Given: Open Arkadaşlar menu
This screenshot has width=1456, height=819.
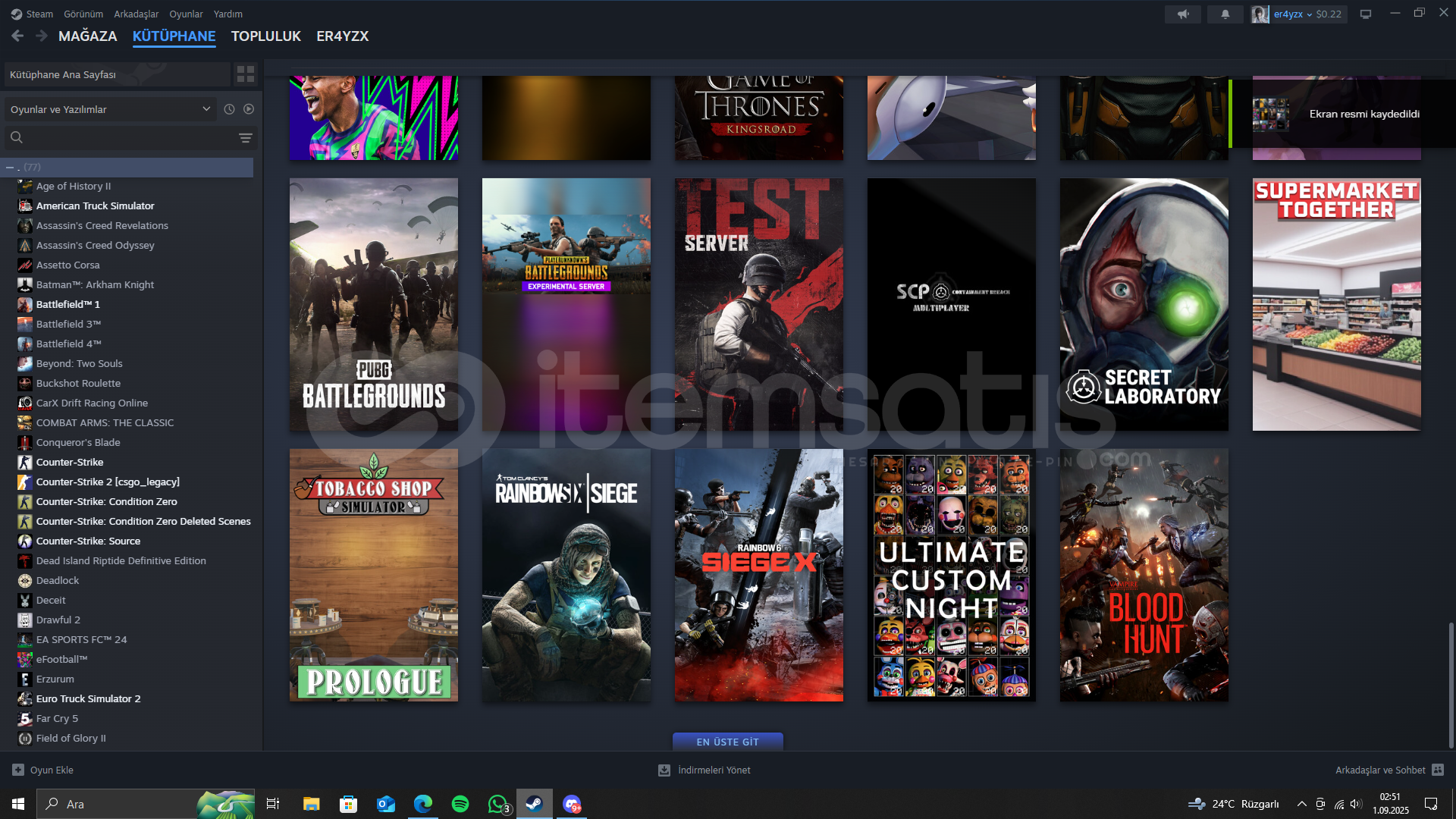Looking at the screenshot, I should click(x=136, y=14).
